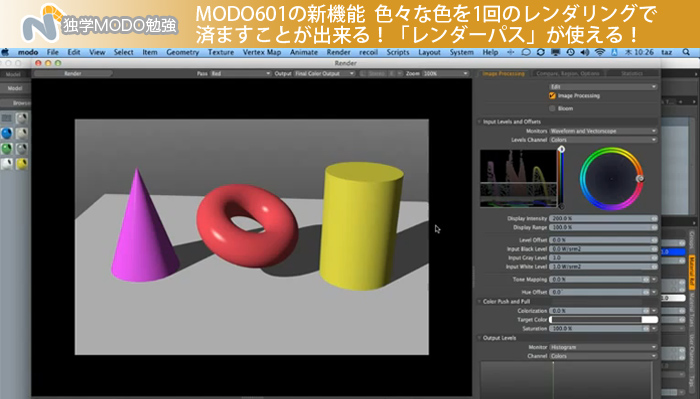Screen dimensions: 700x399
Task: Select the green sphere material preset
Action: [7, 148]
